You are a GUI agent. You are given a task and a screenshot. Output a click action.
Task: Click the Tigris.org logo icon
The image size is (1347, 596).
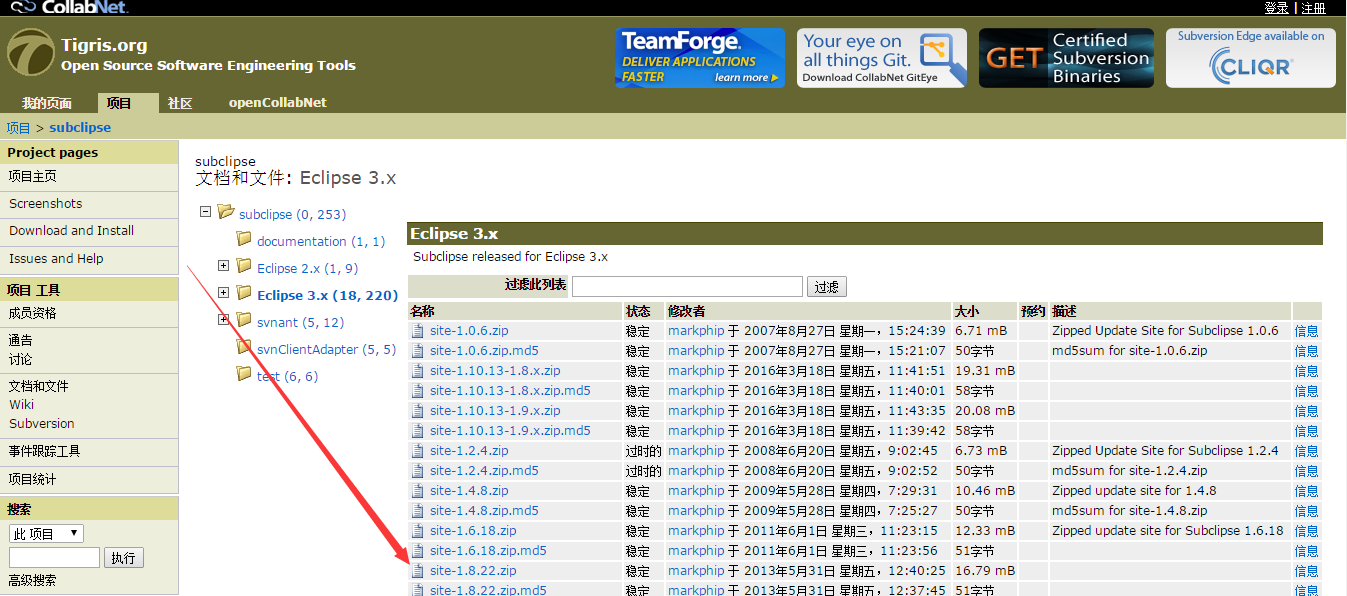tap(30, 52)
